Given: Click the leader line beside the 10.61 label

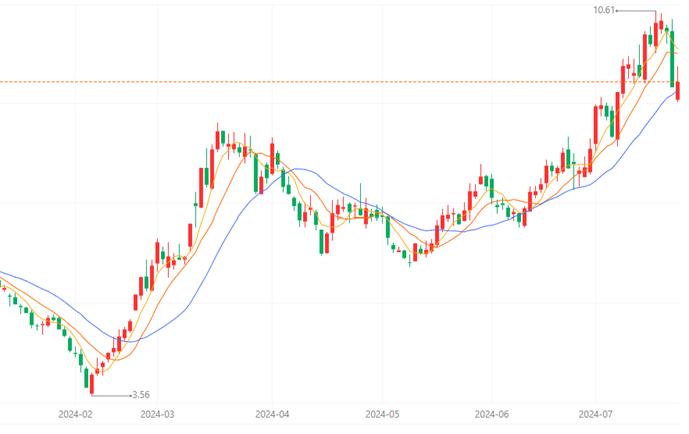Looking at the screenshot, I should point(636,11).
